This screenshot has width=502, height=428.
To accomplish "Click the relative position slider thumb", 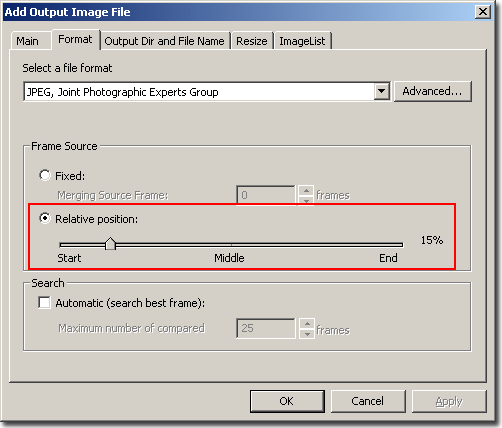I will point(110,244).
